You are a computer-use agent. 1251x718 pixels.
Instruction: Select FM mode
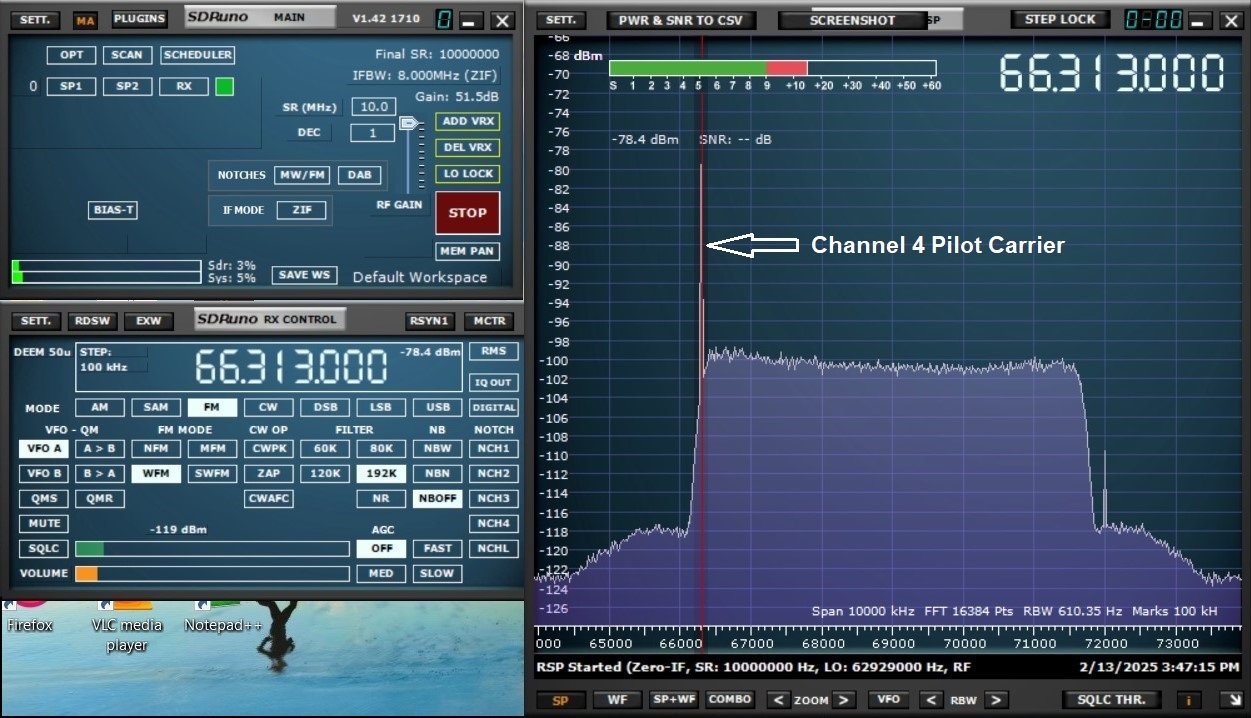[212, 408]
